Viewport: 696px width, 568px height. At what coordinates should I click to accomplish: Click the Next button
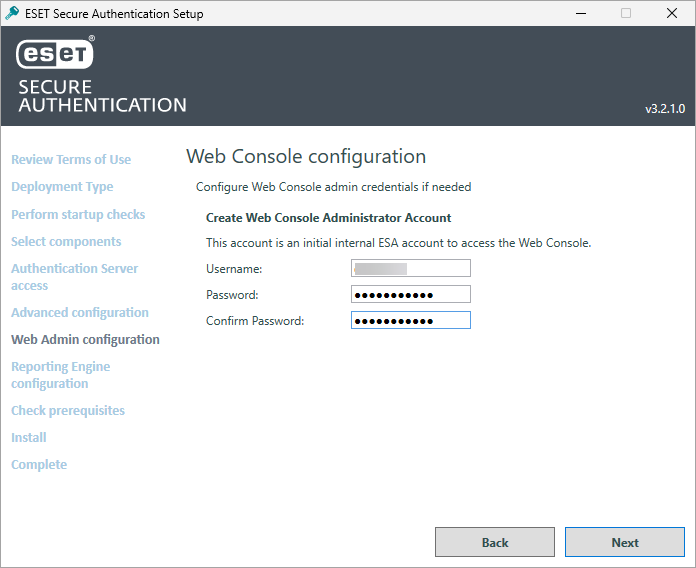coord(625,542)
